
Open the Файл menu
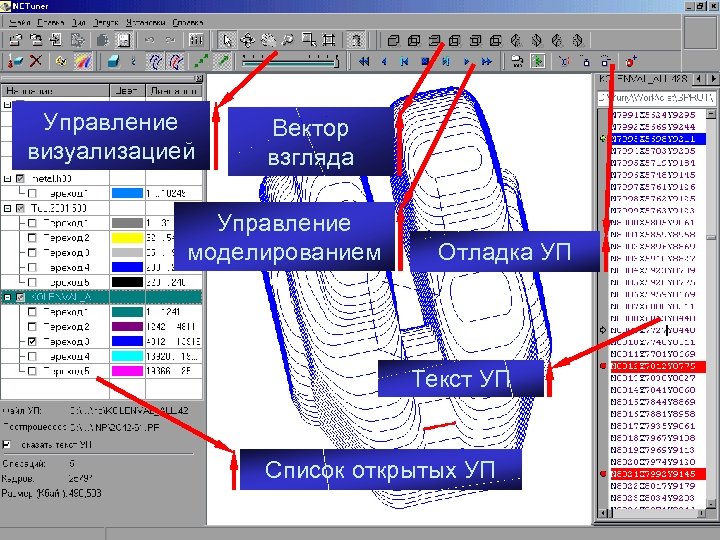[x=19, y=22]
